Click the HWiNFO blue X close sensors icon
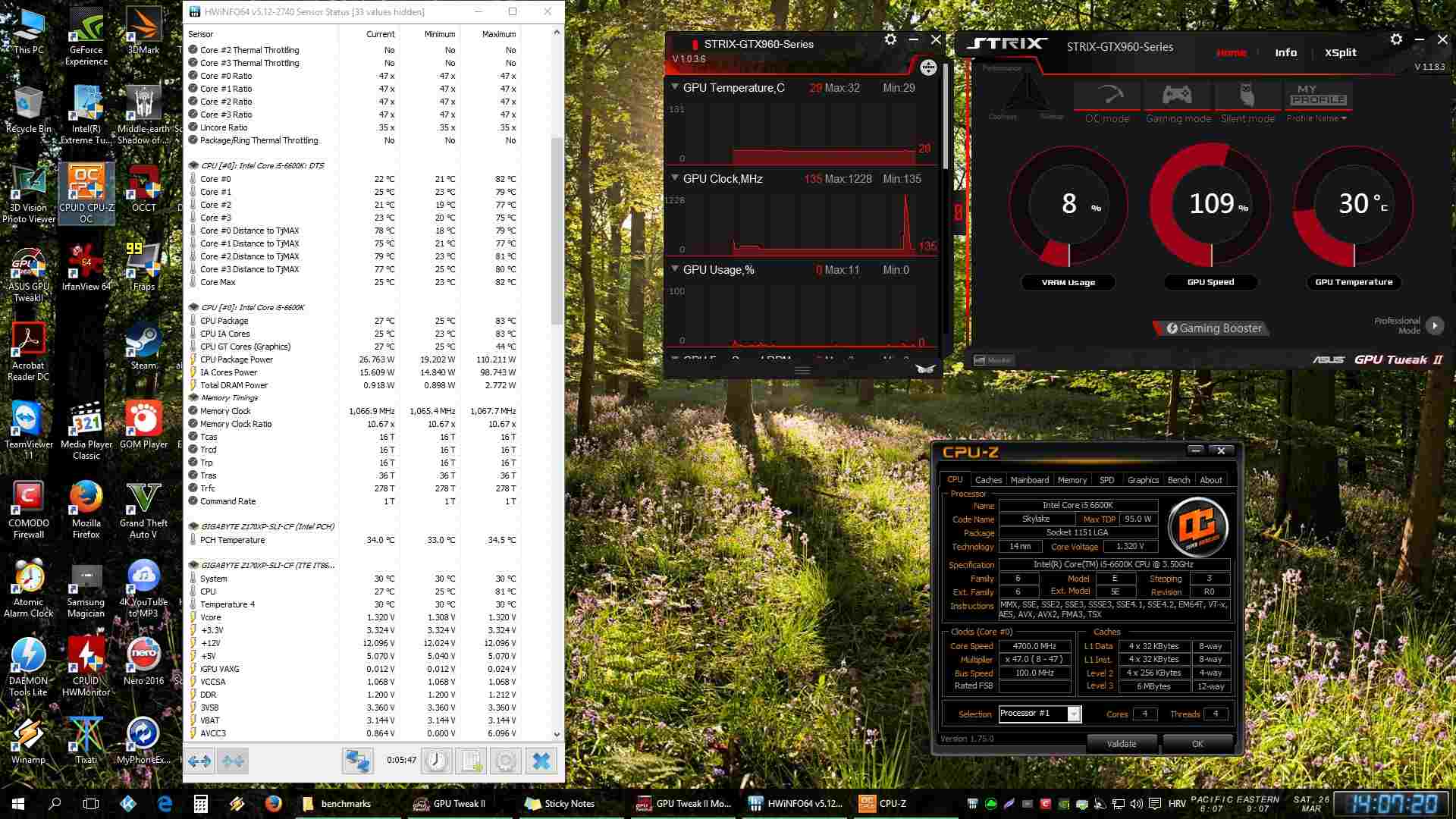This screenshot has width=1456, height=819. [541, 761]
